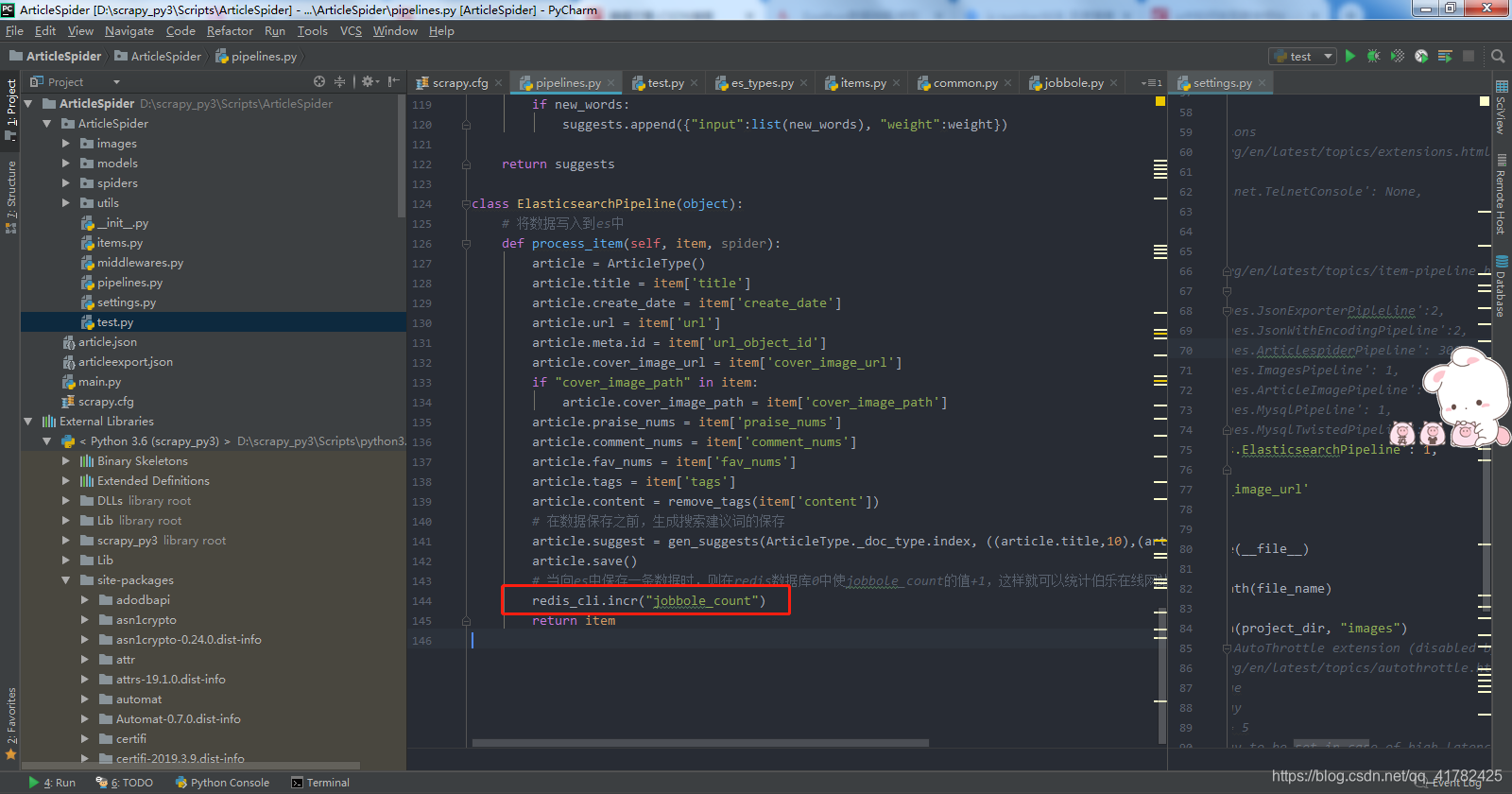Click the concurrency diagram run icon
Screen dimensions: 1512x794
point(1444,56)
